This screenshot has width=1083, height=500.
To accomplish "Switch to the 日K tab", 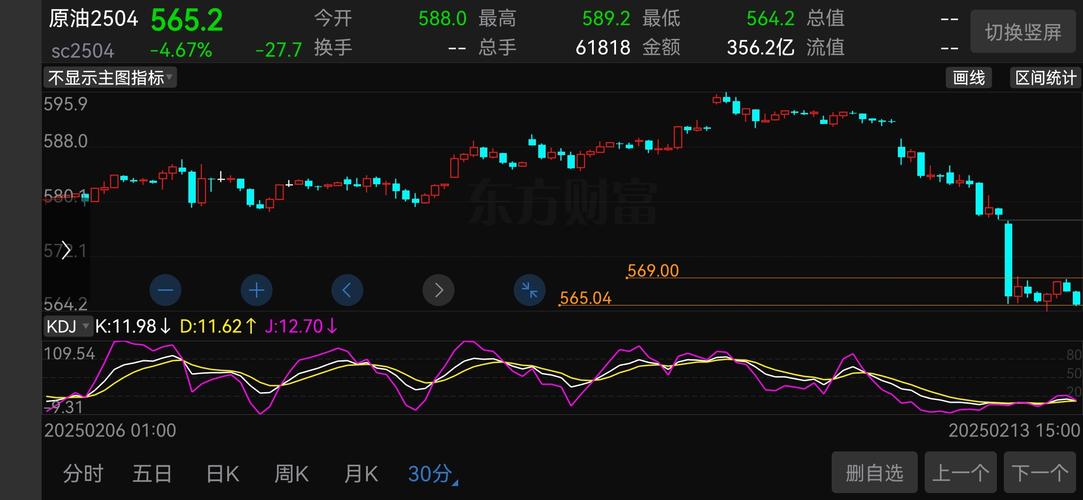I will (222, 474).
